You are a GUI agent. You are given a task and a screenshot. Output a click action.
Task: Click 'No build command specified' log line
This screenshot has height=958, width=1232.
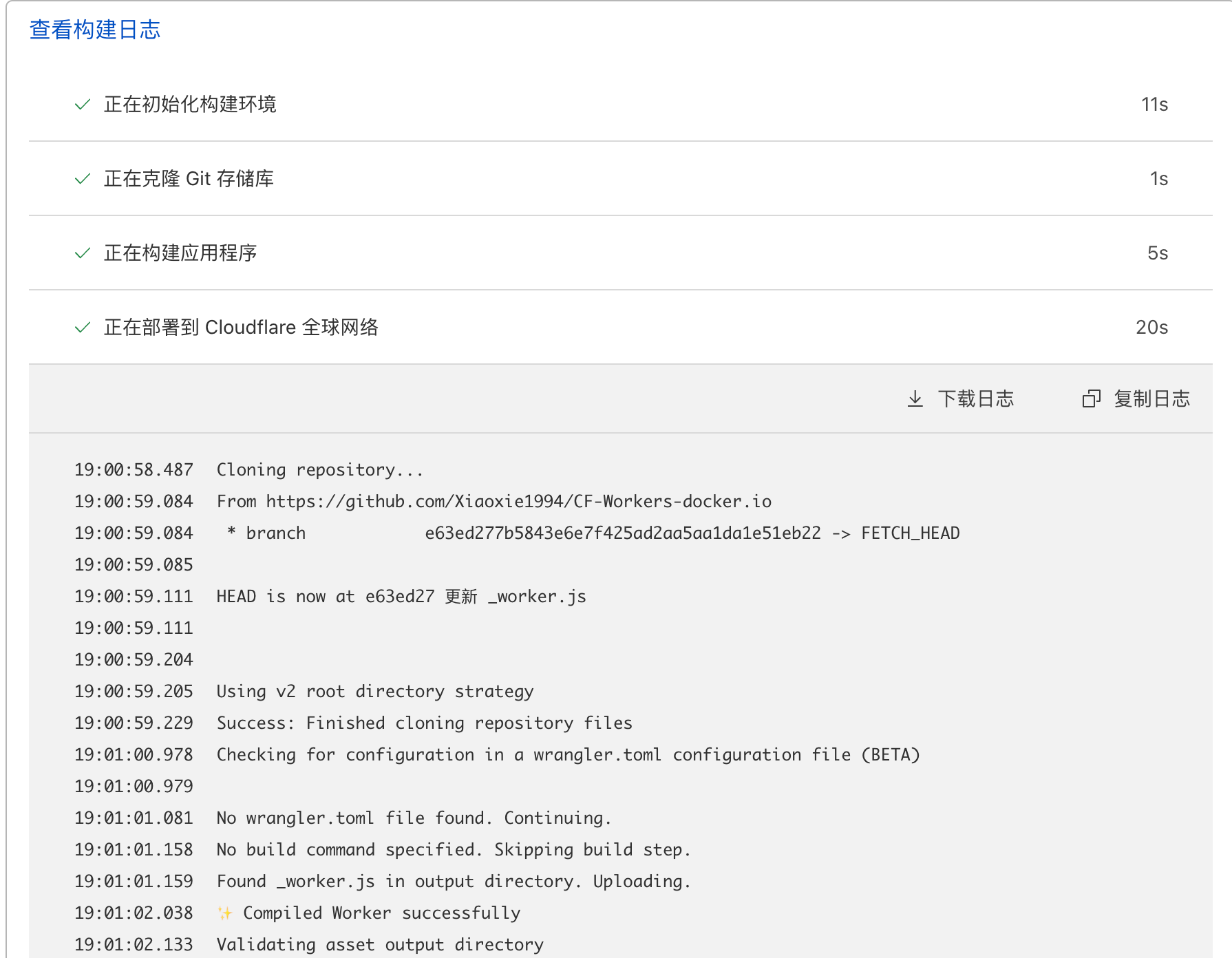[454, 850]
